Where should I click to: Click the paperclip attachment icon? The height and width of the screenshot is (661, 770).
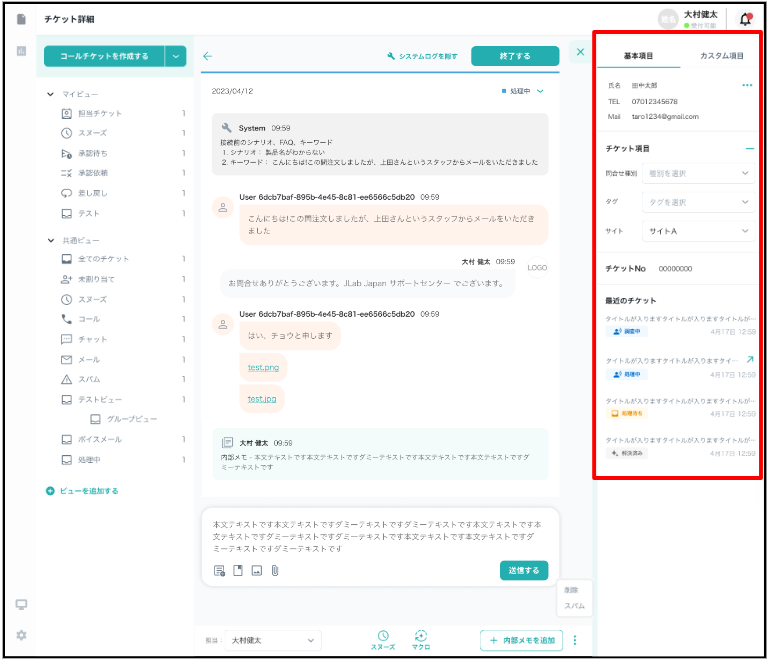coord(274,570)
